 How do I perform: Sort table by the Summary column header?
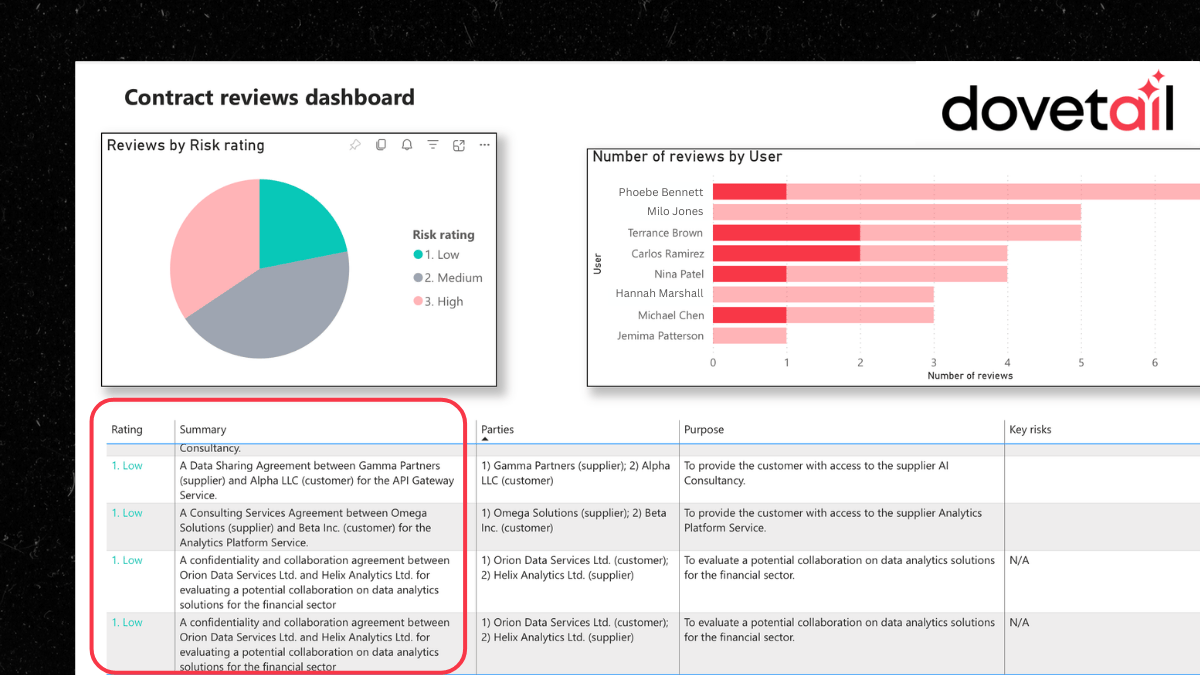[203, 430]
